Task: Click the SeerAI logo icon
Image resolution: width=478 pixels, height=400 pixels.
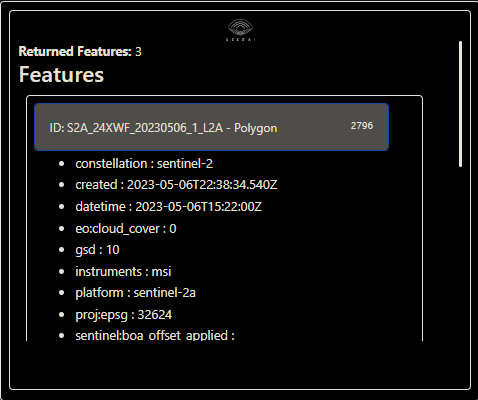Action: click(x=240, y=30)
